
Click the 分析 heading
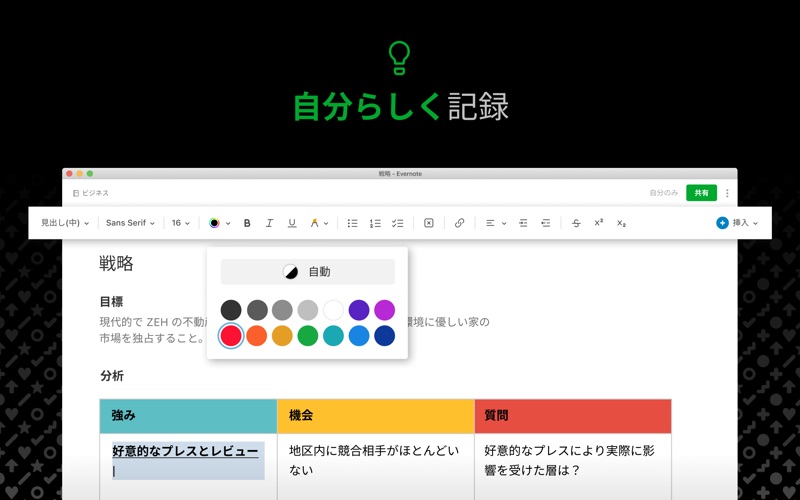tap(112, 376)
